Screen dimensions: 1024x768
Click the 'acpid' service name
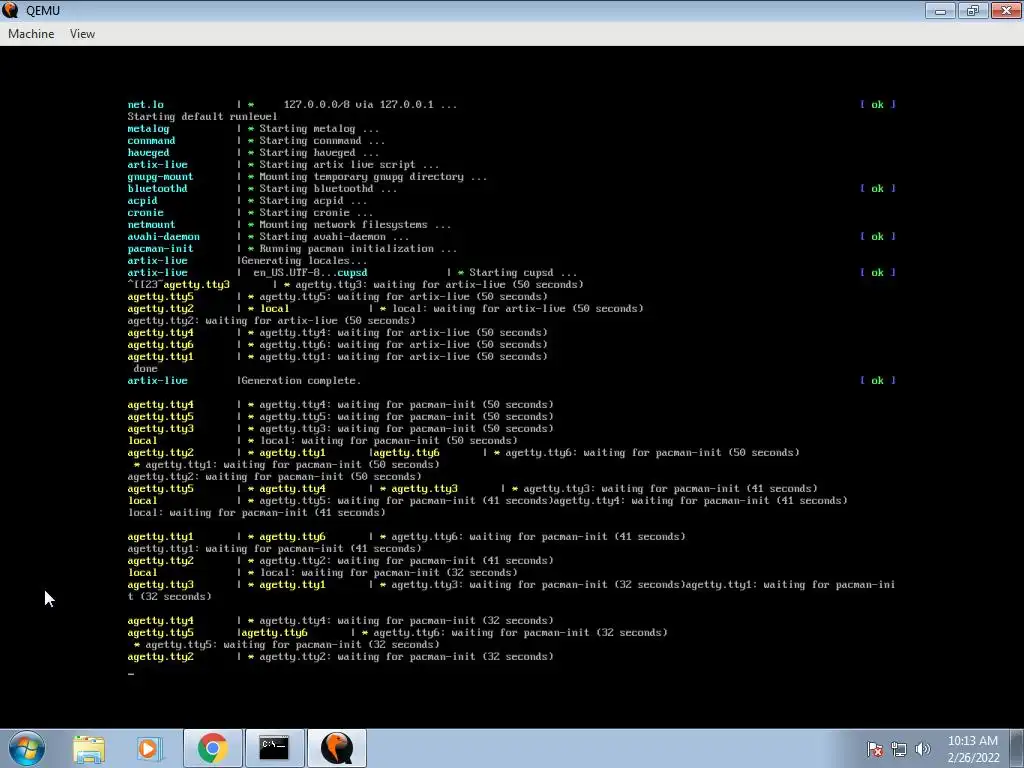coord(142,200)
